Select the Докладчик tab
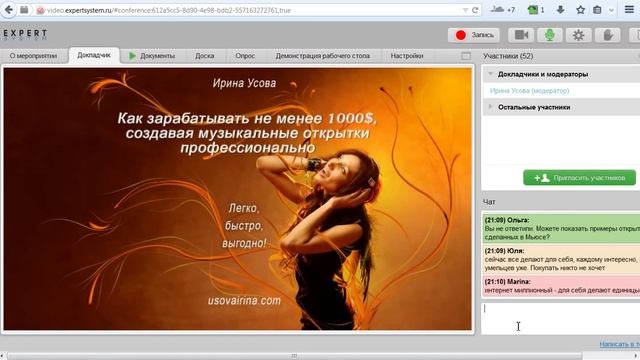Screen dimensions: 640x360 94,55
